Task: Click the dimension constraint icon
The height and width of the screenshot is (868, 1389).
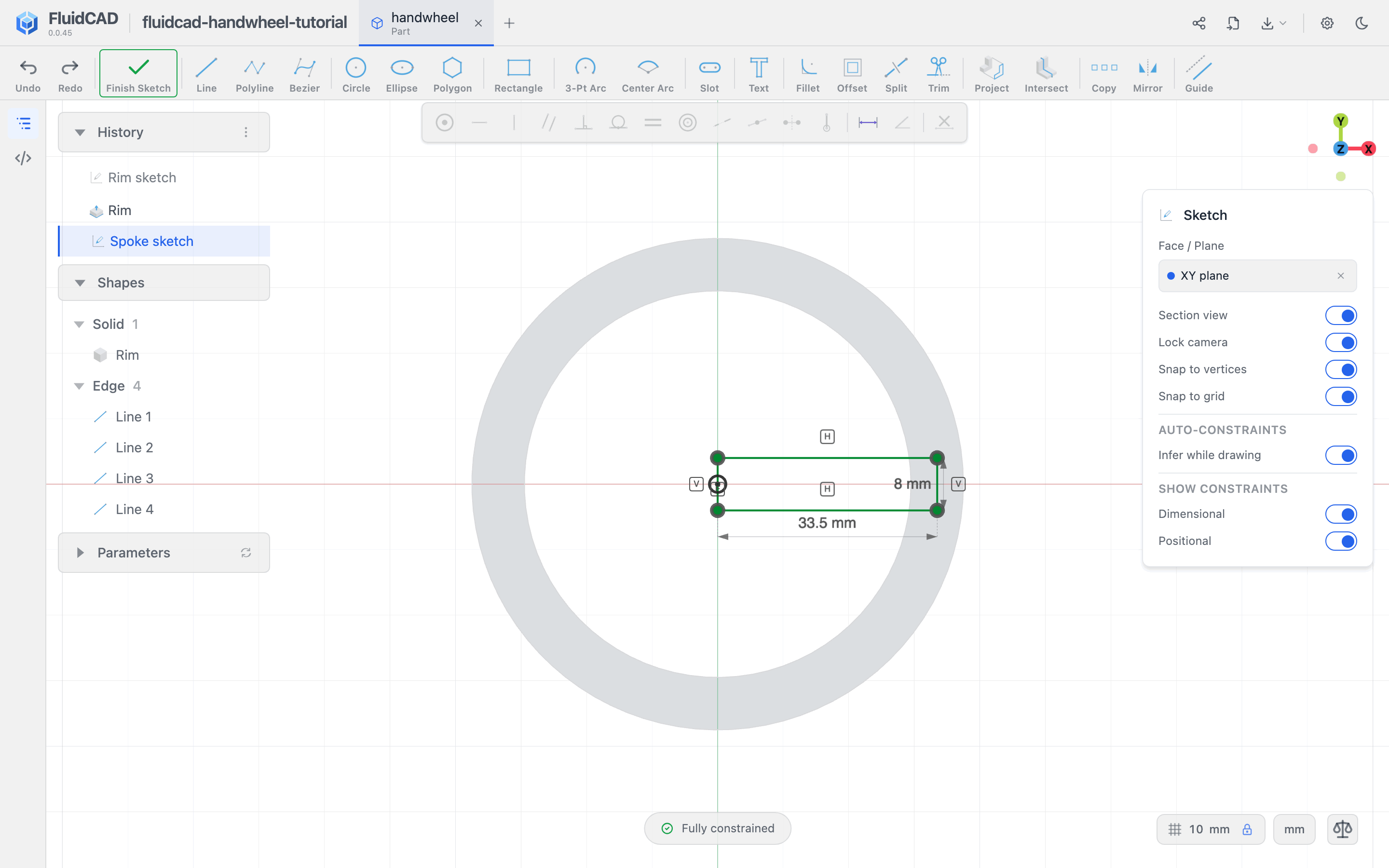Action: point(867,122)
